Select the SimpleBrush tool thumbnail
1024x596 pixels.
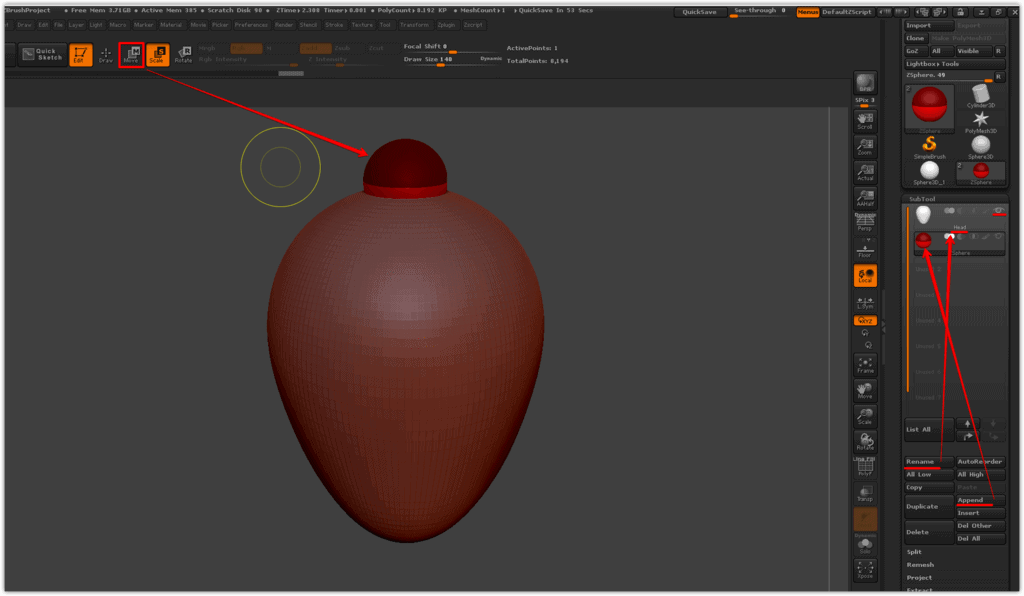click(x=929, y=145)
